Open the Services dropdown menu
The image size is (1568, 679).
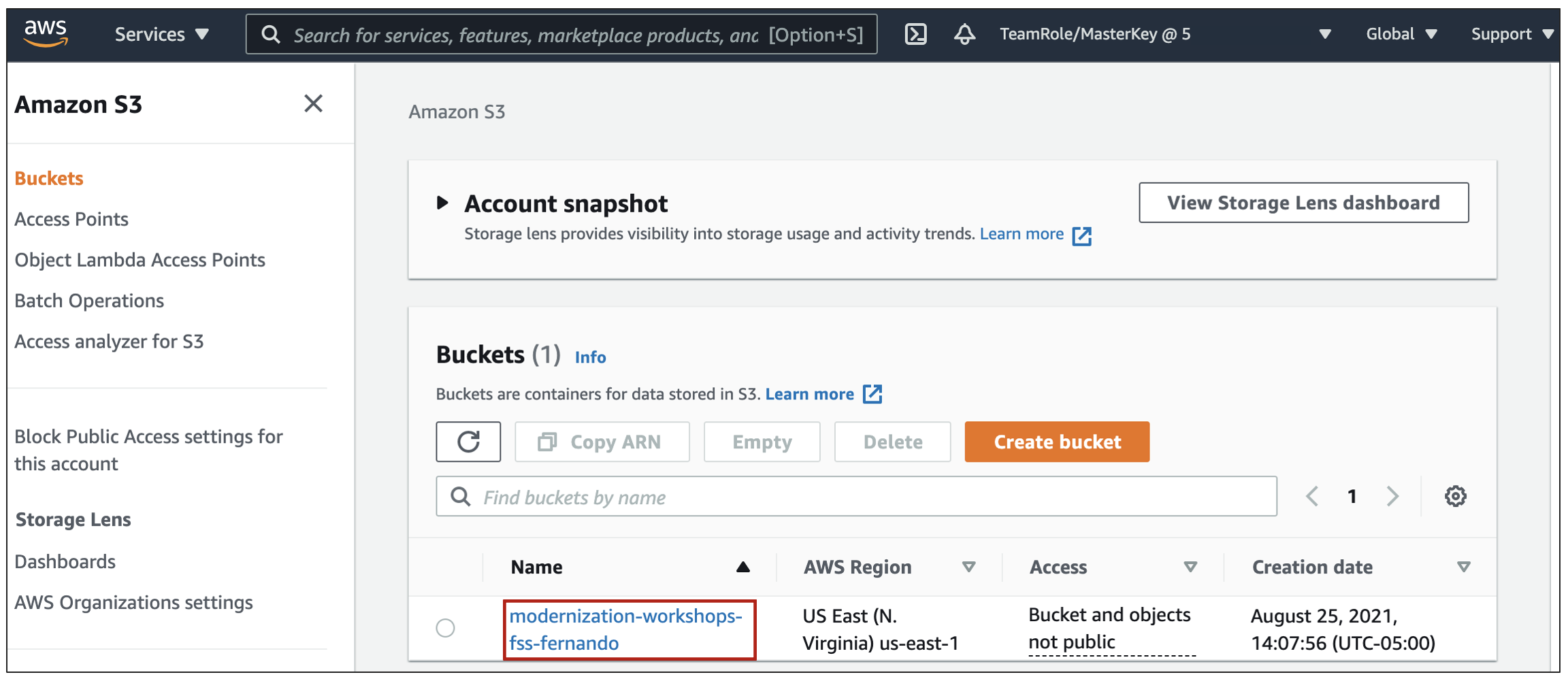161,34
